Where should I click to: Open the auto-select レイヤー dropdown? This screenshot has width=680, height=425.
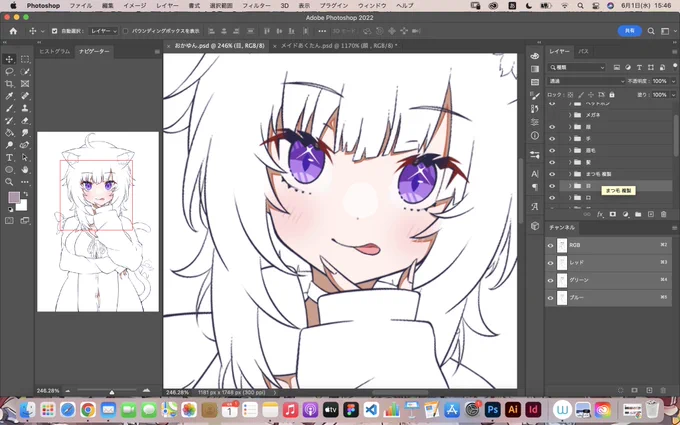[x=103, y=31]
